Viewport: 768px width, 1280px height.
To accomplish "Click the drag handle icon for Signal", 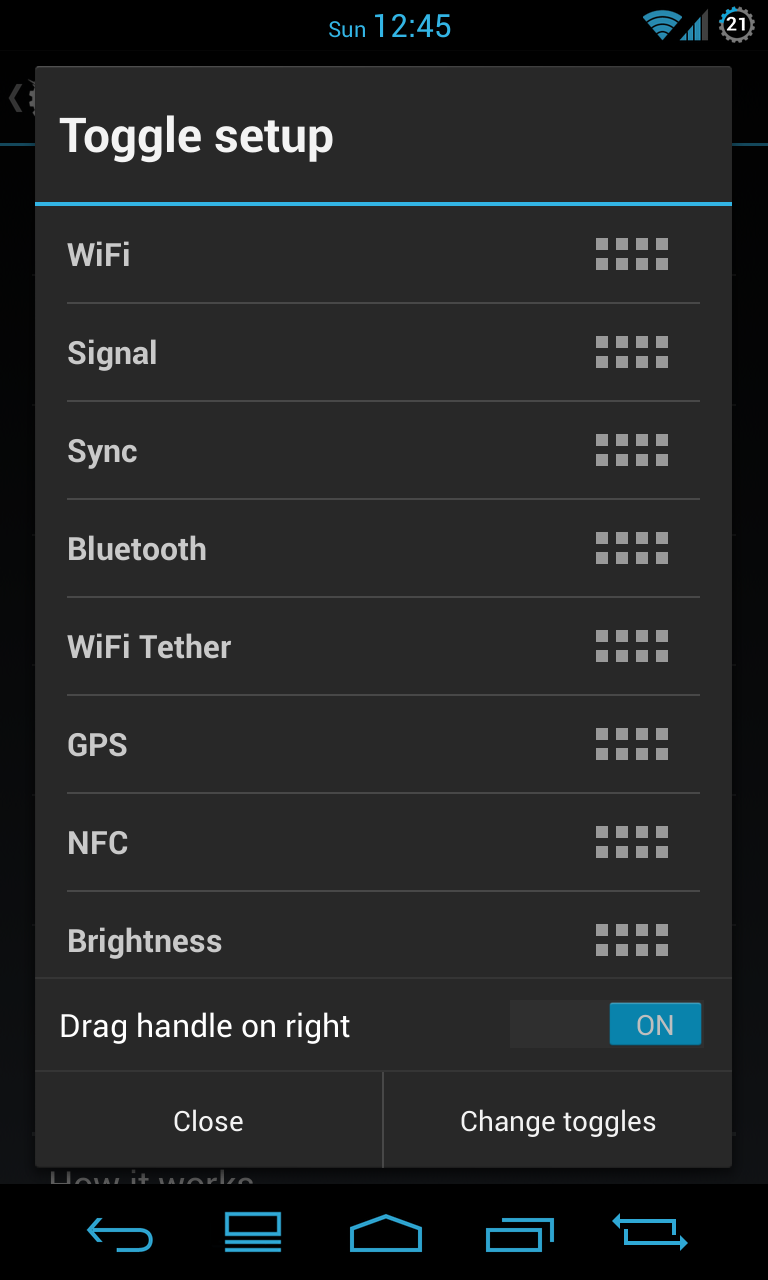I will tap(632, 352).
